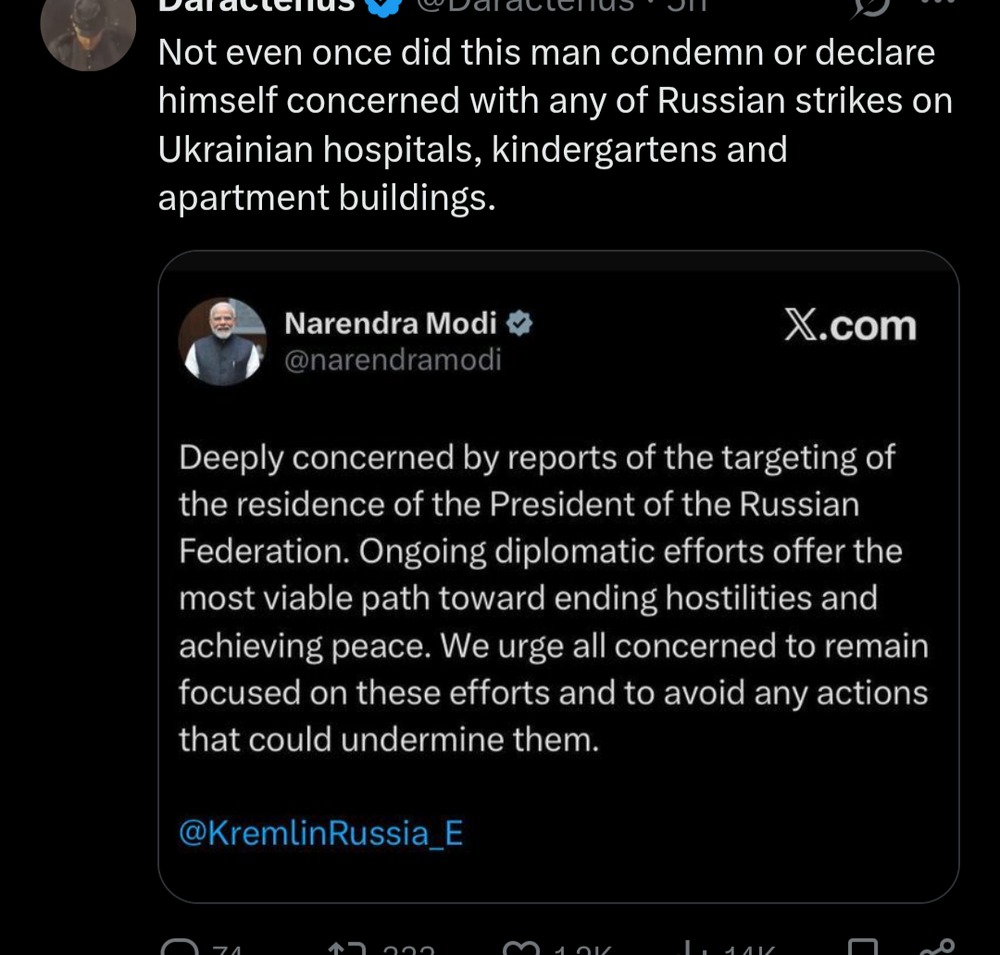Image resolution: width=1000 pixels, height=955 pixels.
Task: Share the tweet using the share icon
Action: point(939,948)
